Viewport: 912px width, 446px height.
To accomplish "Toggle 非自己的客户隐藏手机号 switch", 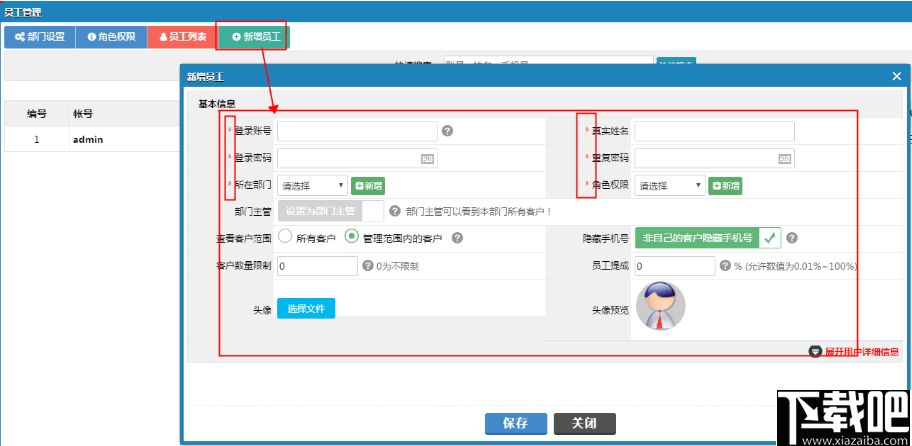I will [708, 238].
